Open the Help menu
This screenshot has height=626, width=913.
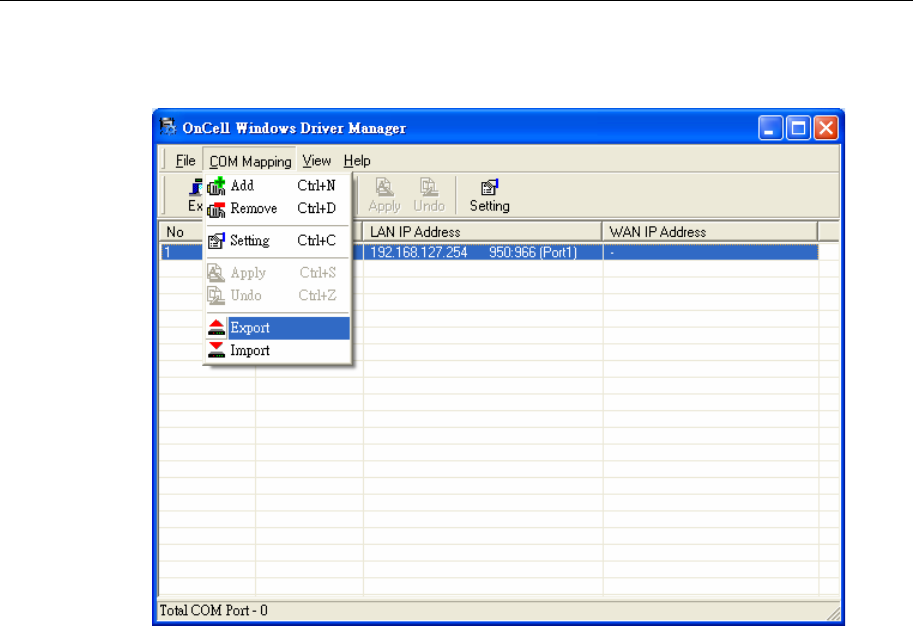click(x=357, y=161)
